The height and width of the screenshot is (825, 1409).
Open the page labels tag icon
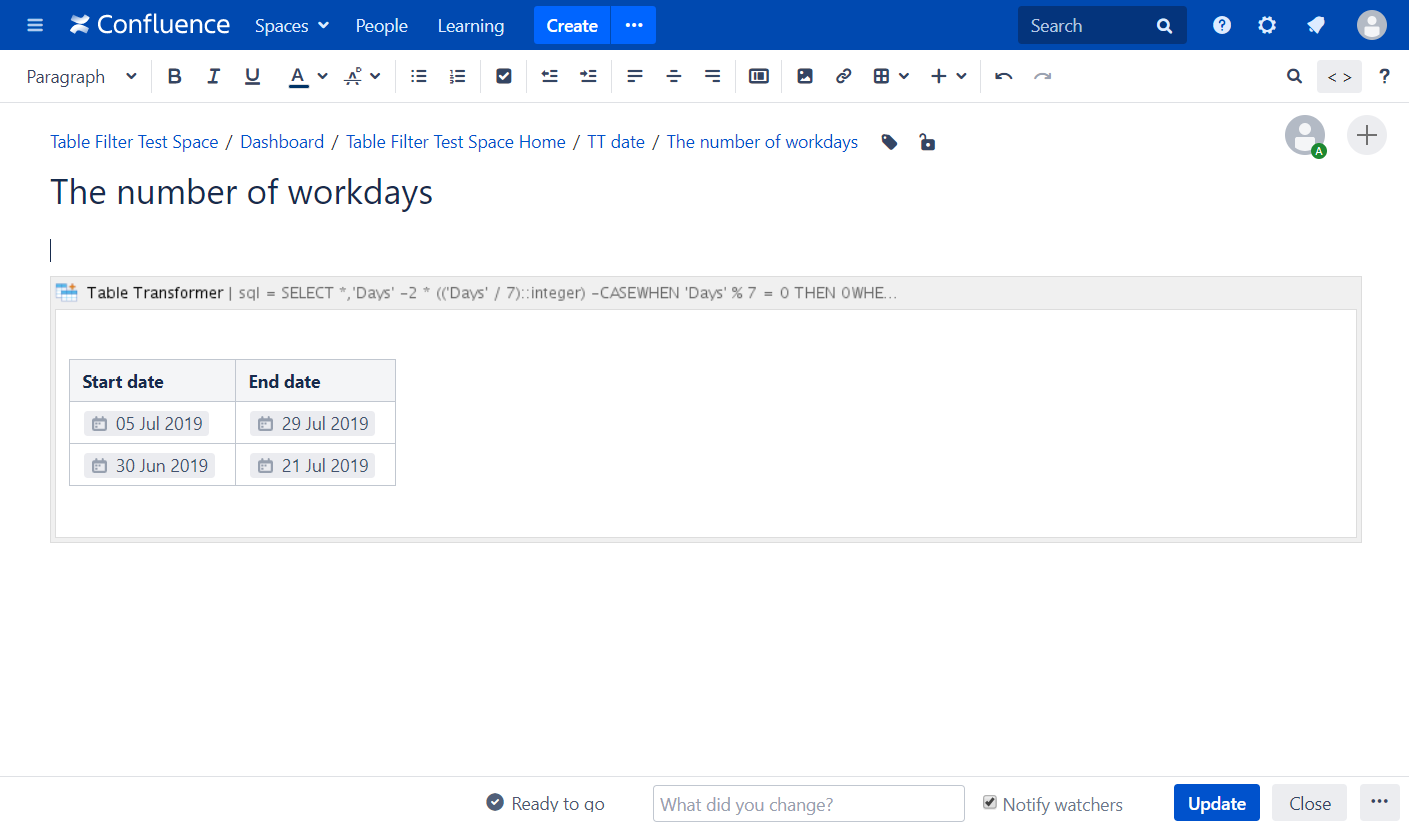point(889,143)
